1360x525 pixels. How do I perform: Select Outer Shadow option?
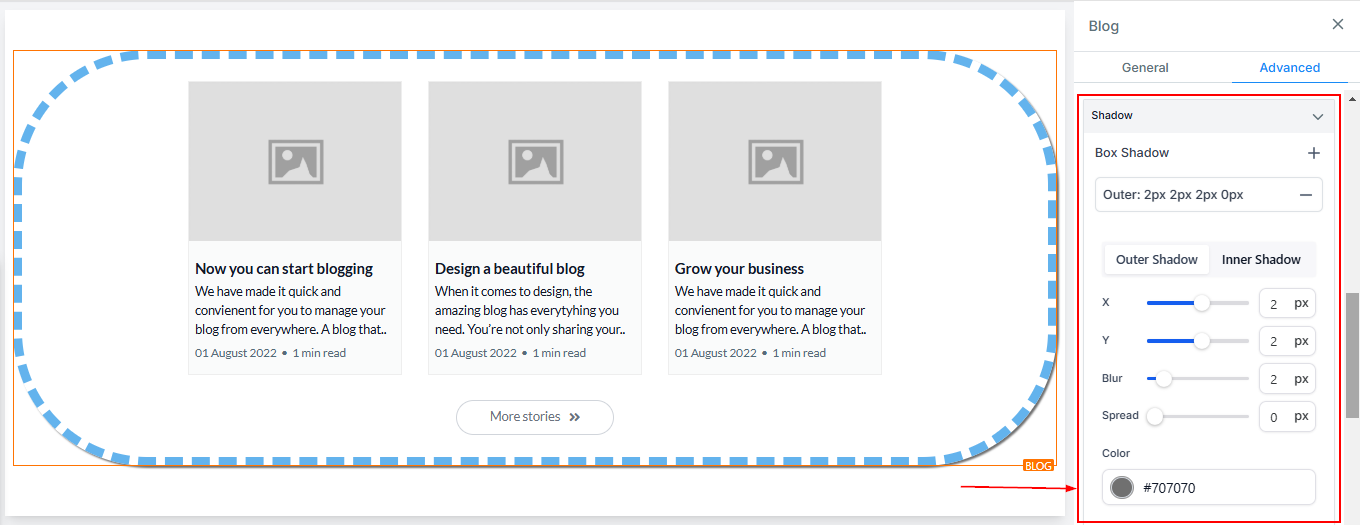[1156, 260]
